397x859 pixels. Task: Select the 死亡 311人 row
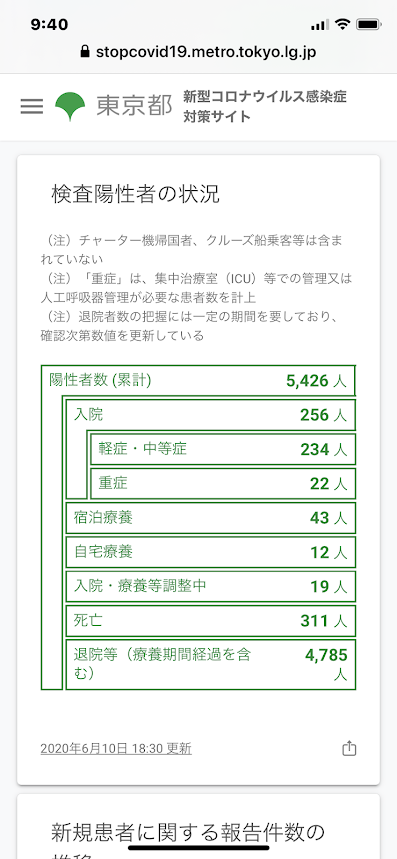tap(210, 620)
